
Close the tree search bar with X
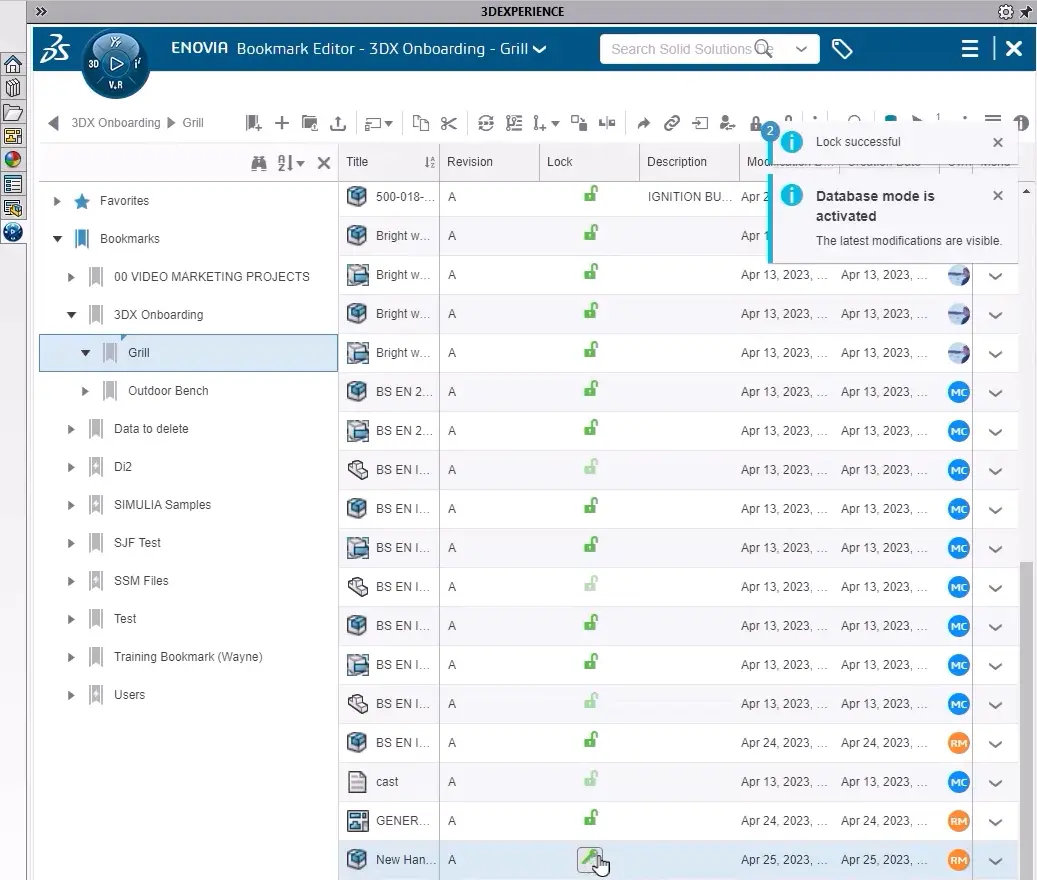coord(323,163)
